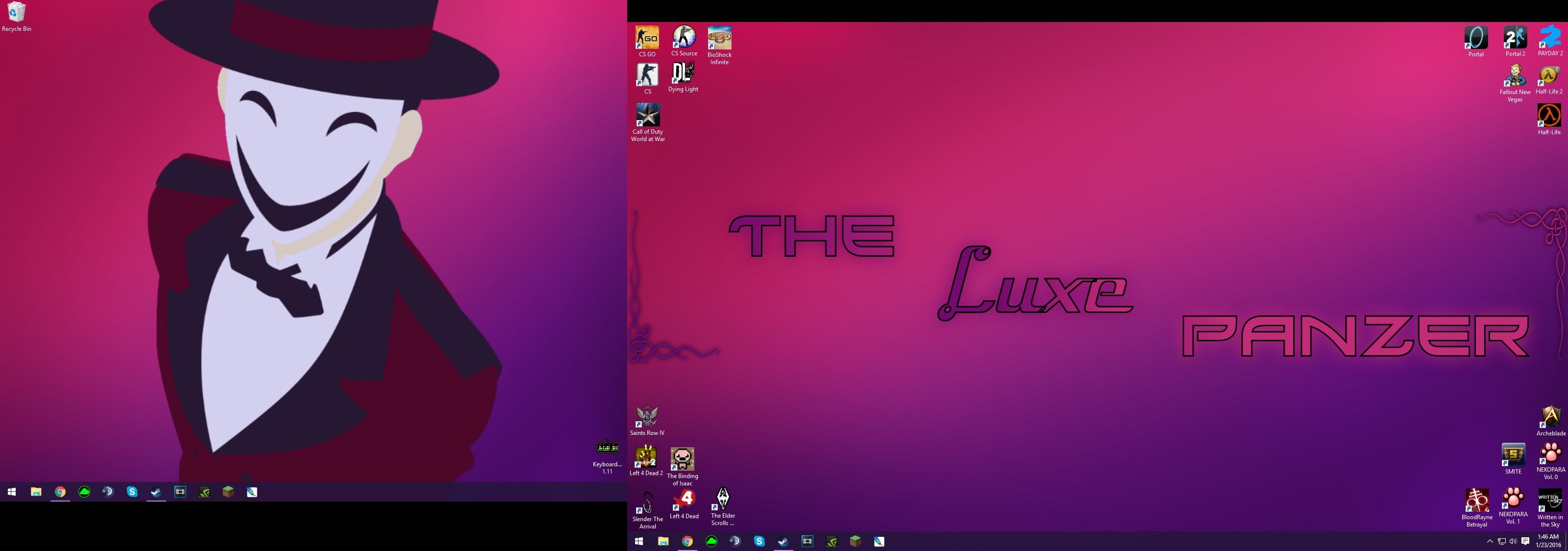The height and width of the screenshot is (551, 1568).
Task: Select The Binding of Isaac shortcut
Action: tap(683, 467)
